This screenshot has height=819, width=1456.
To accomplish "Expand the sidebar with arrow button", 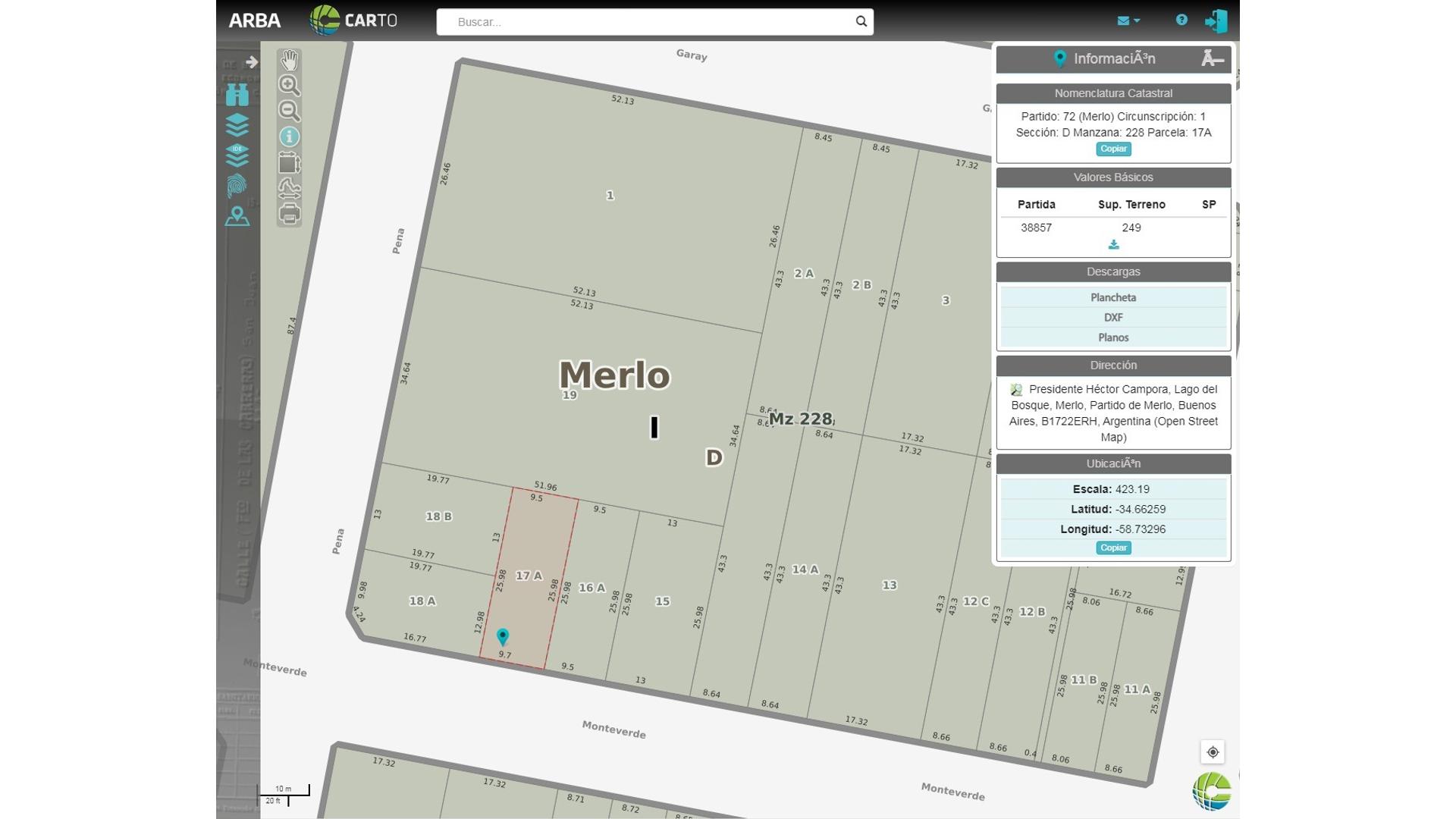I will point(252,62).
